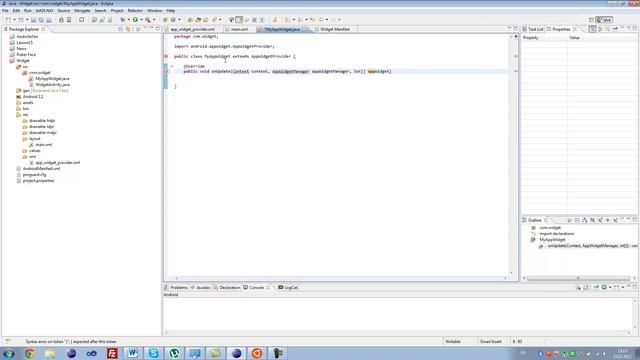Click the Debug toolbar icon
Screen dimensions: 640x360
122,20
